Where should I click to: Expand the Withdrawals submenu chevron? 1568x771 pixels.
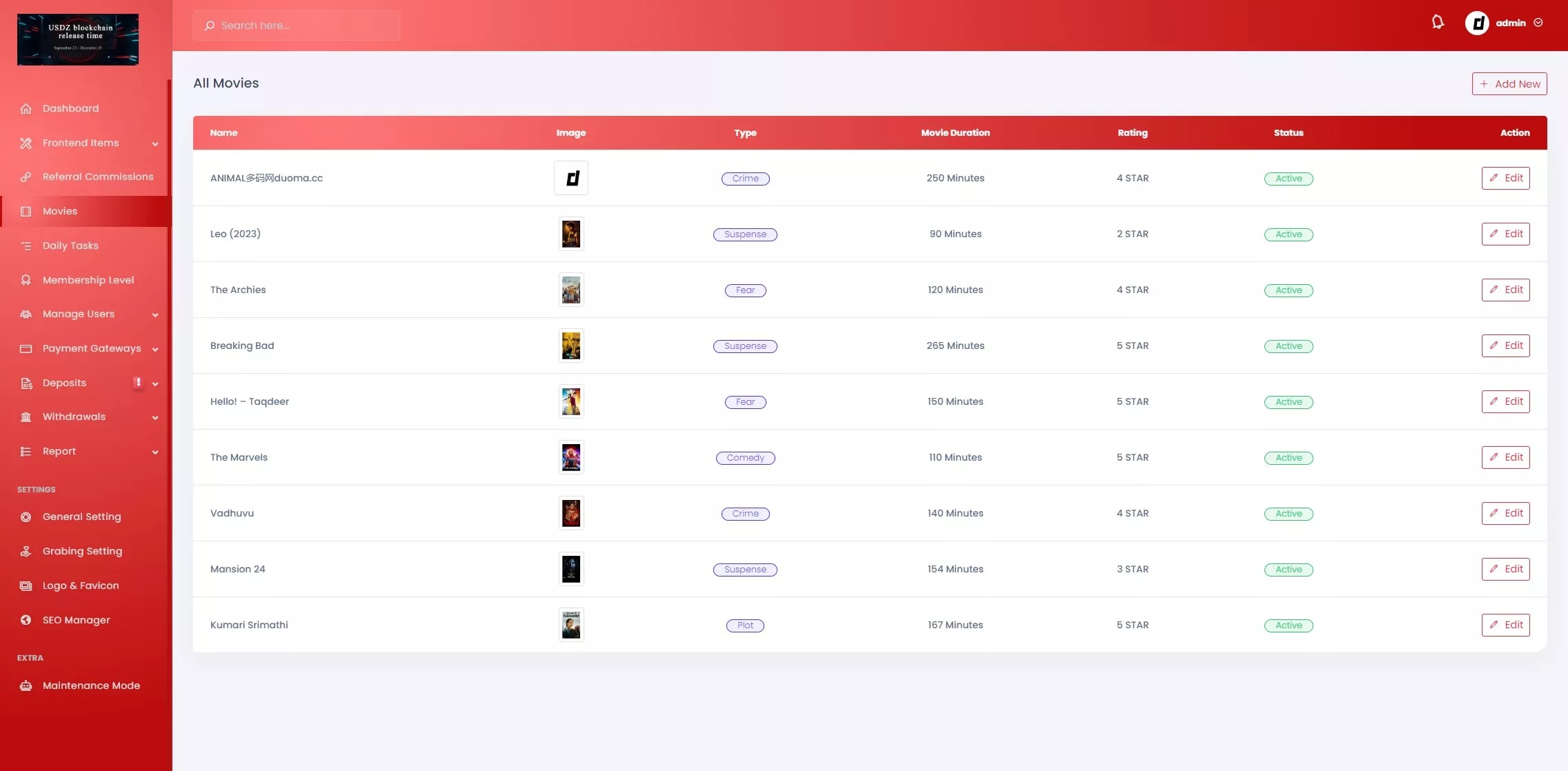tap(155, 418)
